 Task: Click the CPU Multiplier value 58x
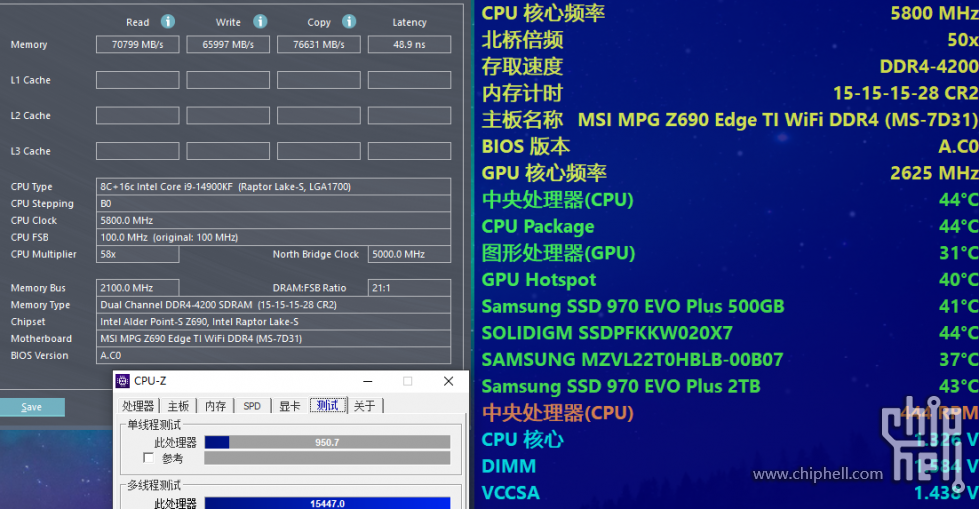pos(137,254)
